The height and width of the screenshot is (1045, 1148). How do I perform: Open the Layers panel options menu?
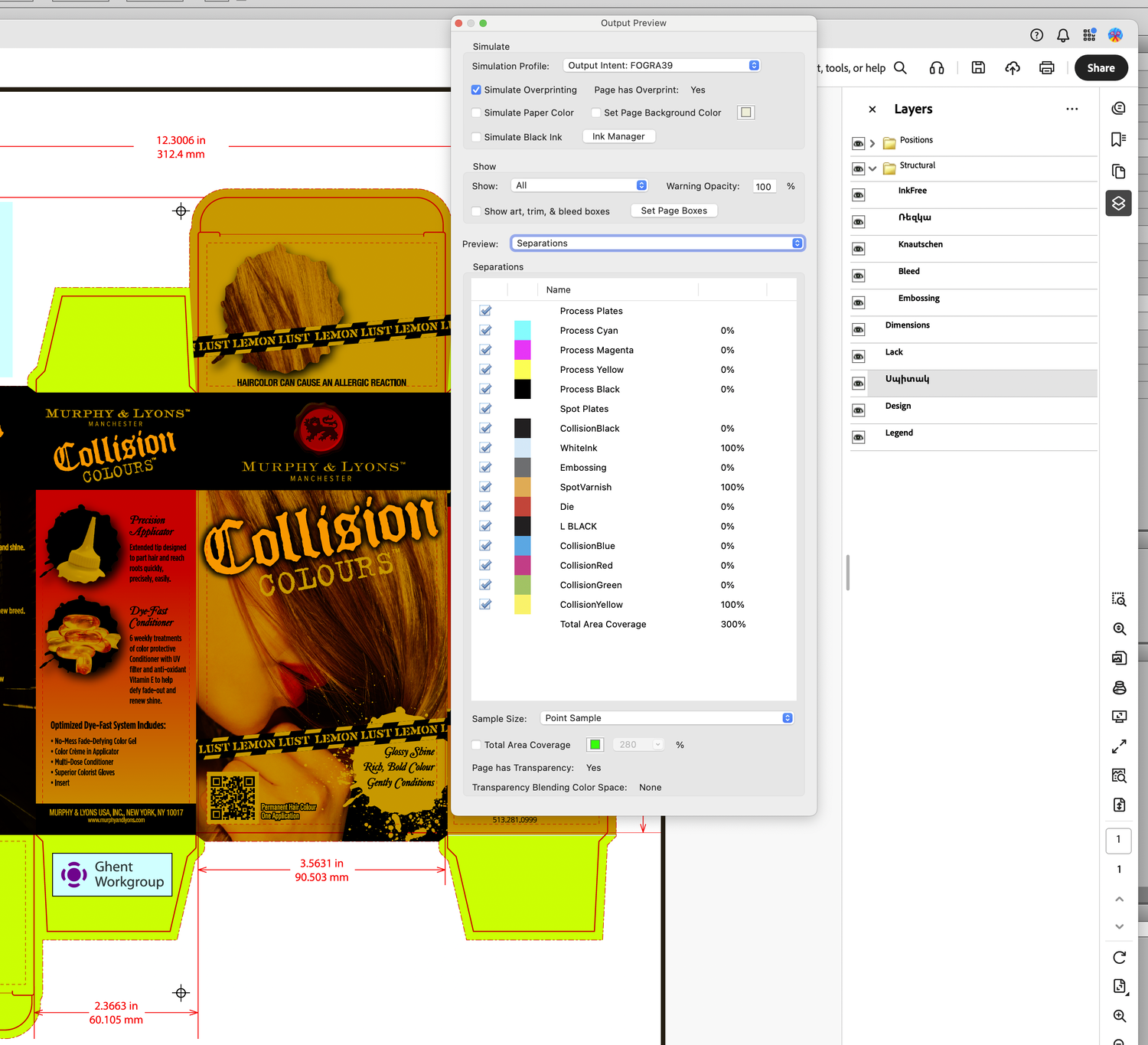tap(1071, 109)
